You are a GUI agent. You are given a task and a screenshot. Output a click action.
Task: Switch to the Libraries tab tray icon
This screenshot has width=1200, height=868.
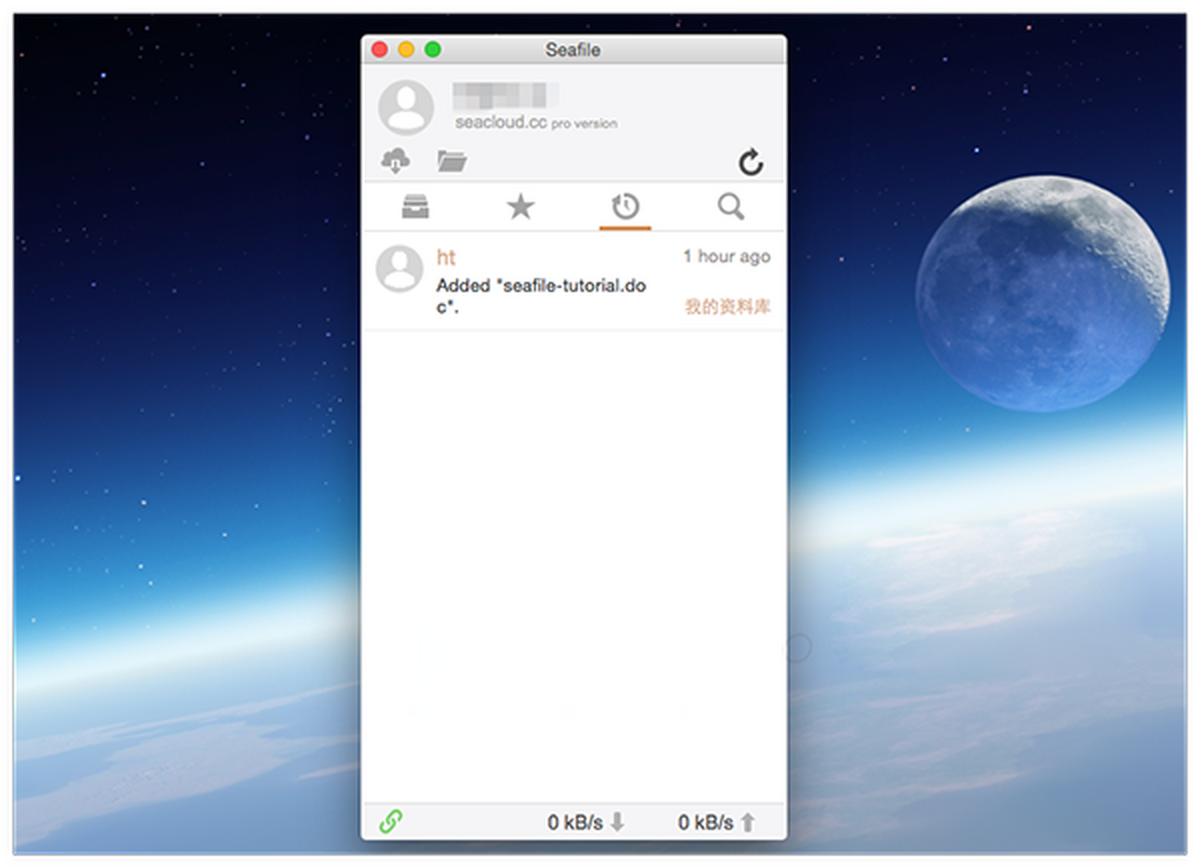click(x=415, y=207)
